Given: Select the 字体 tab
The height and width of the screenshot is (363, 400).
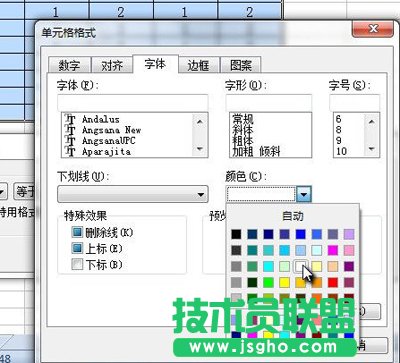Looking at the screenshot, I should point(155,64).
